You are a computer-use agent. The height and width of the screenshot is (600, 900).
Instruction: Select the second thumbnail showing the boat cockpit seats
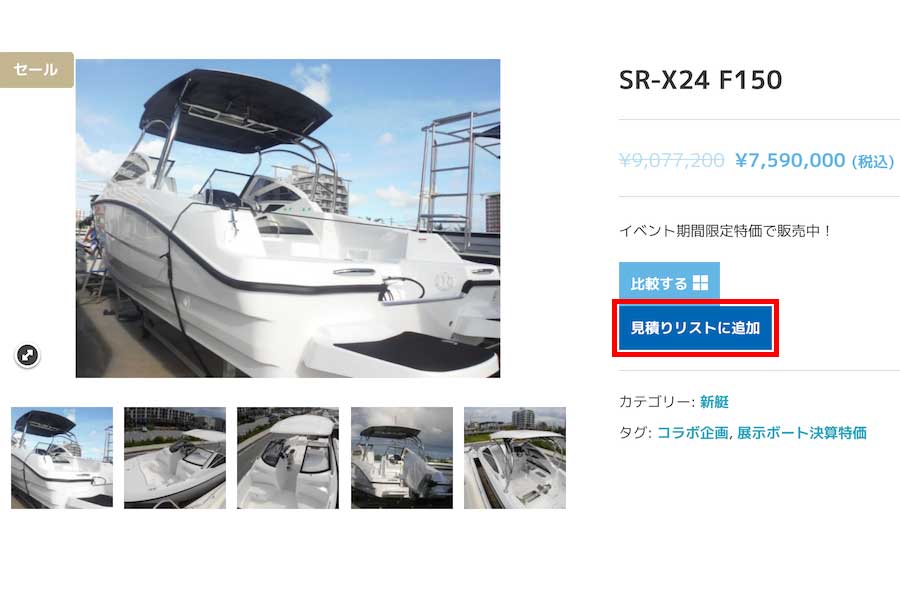[175, 458]
